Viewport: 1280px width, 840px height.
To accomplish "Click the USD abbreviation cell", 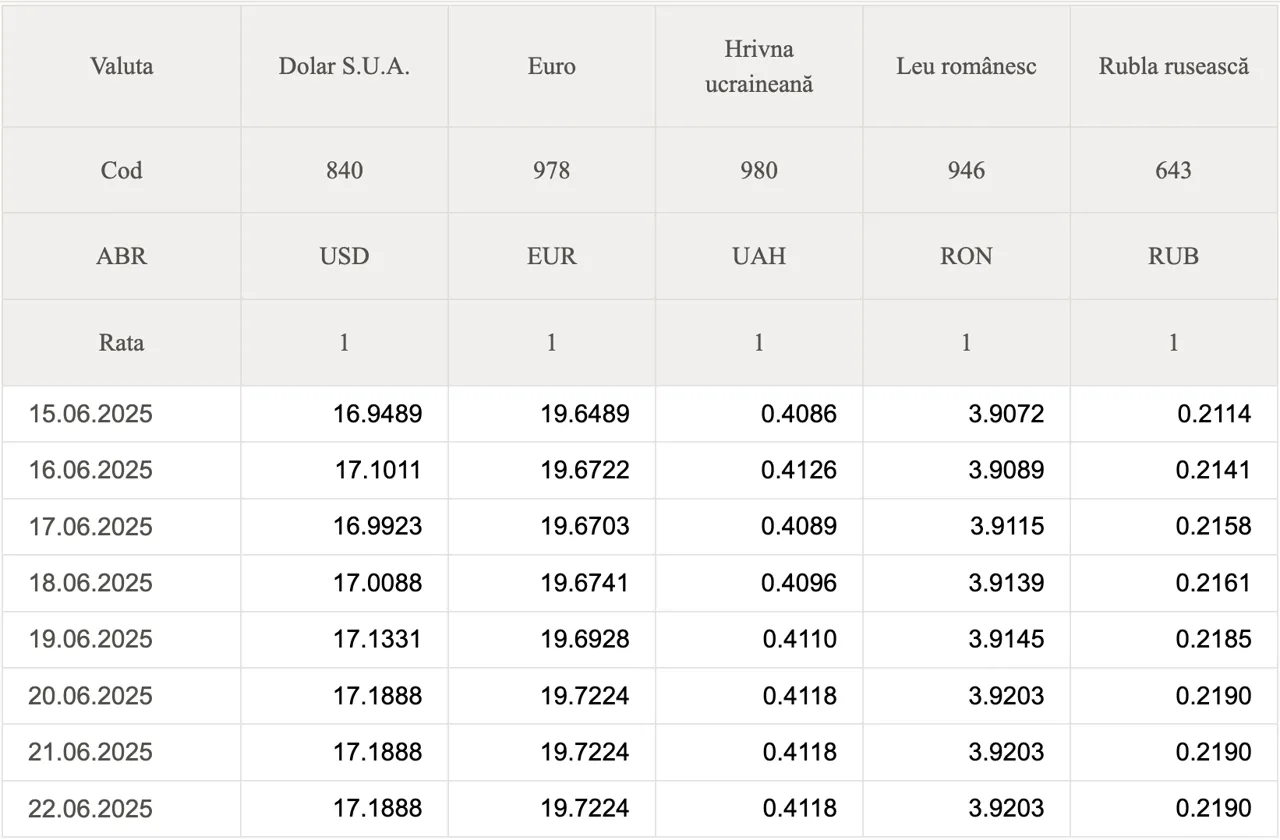I will point(344,256).
